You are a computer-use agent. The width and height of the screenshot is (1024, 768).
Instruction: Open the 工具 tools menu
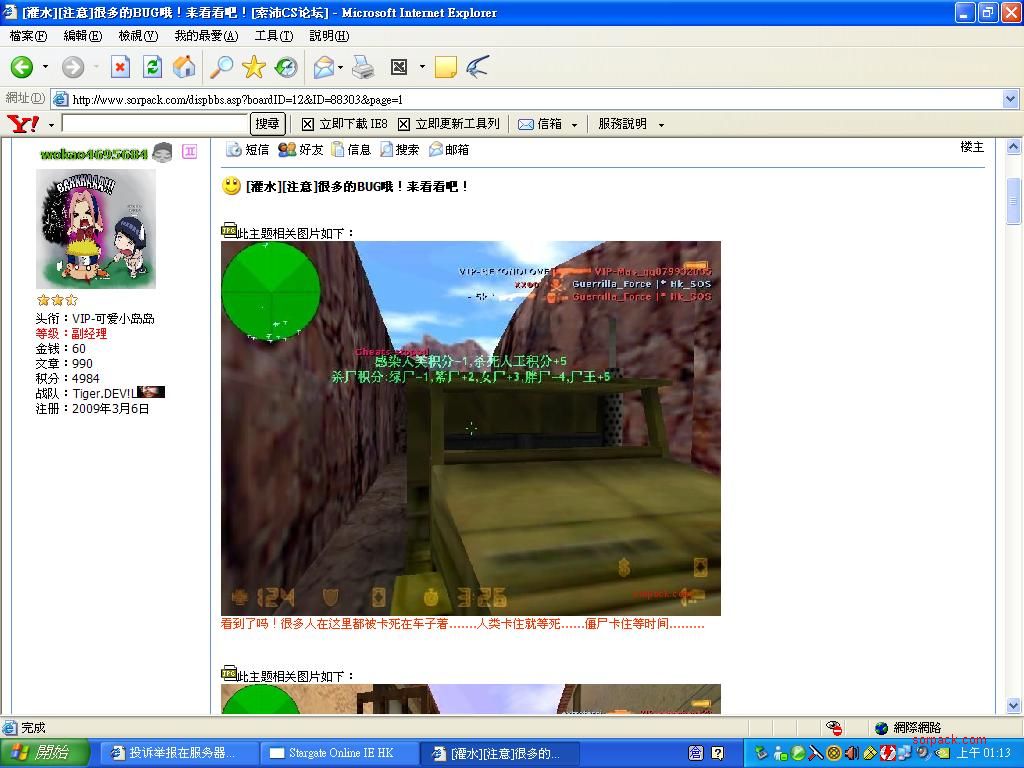click(x=276, y=35)
